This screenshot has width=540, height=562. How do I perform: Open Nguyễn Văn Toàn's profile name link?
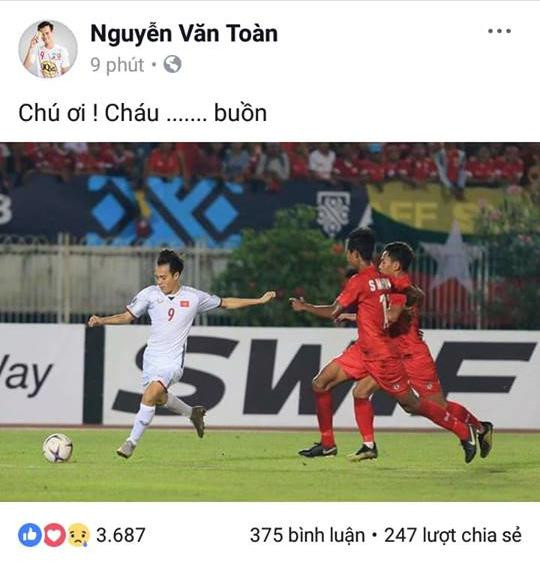coord(184,34)
